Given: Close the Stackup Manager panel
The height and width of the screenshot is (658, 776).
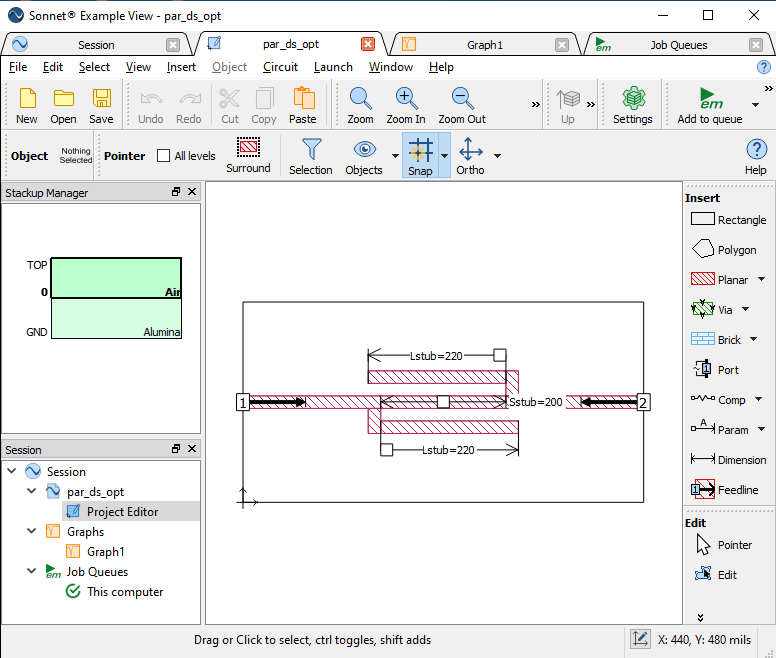Looking at the screenshot, I should click(x=192, y=192).
